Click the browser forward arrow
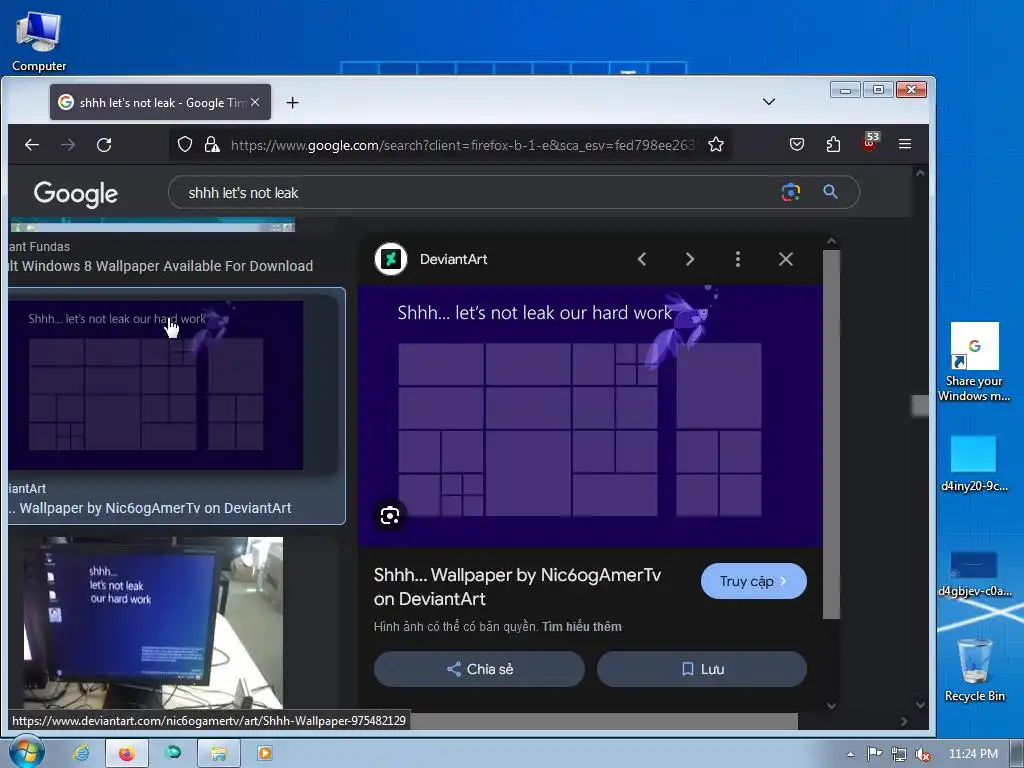Screen dimensions: 1024x768 tap(68, 144)
